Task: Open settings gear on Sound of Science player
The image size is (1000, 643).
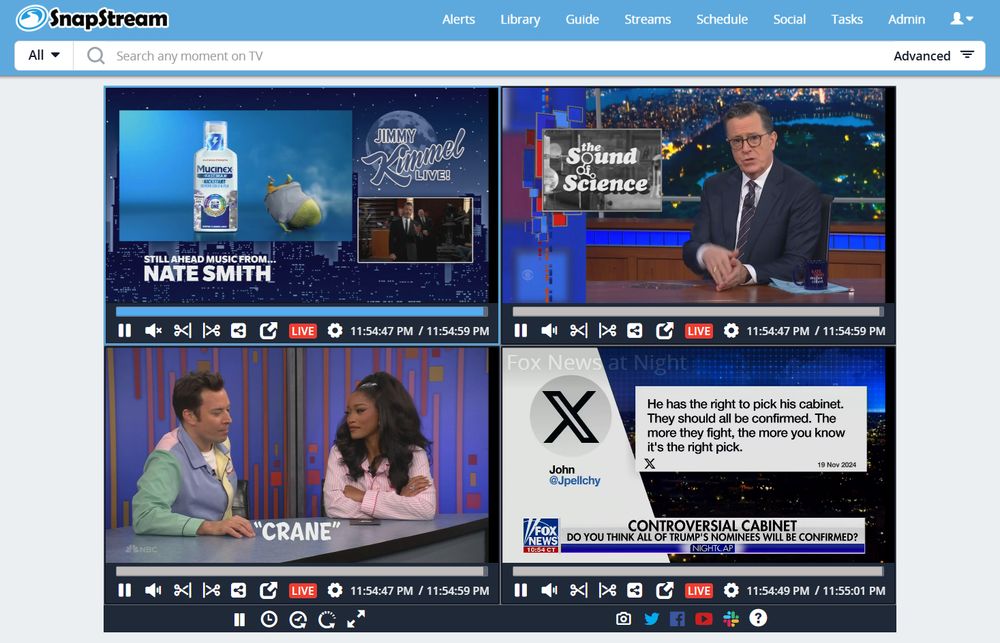Action: tap(731, 330)
